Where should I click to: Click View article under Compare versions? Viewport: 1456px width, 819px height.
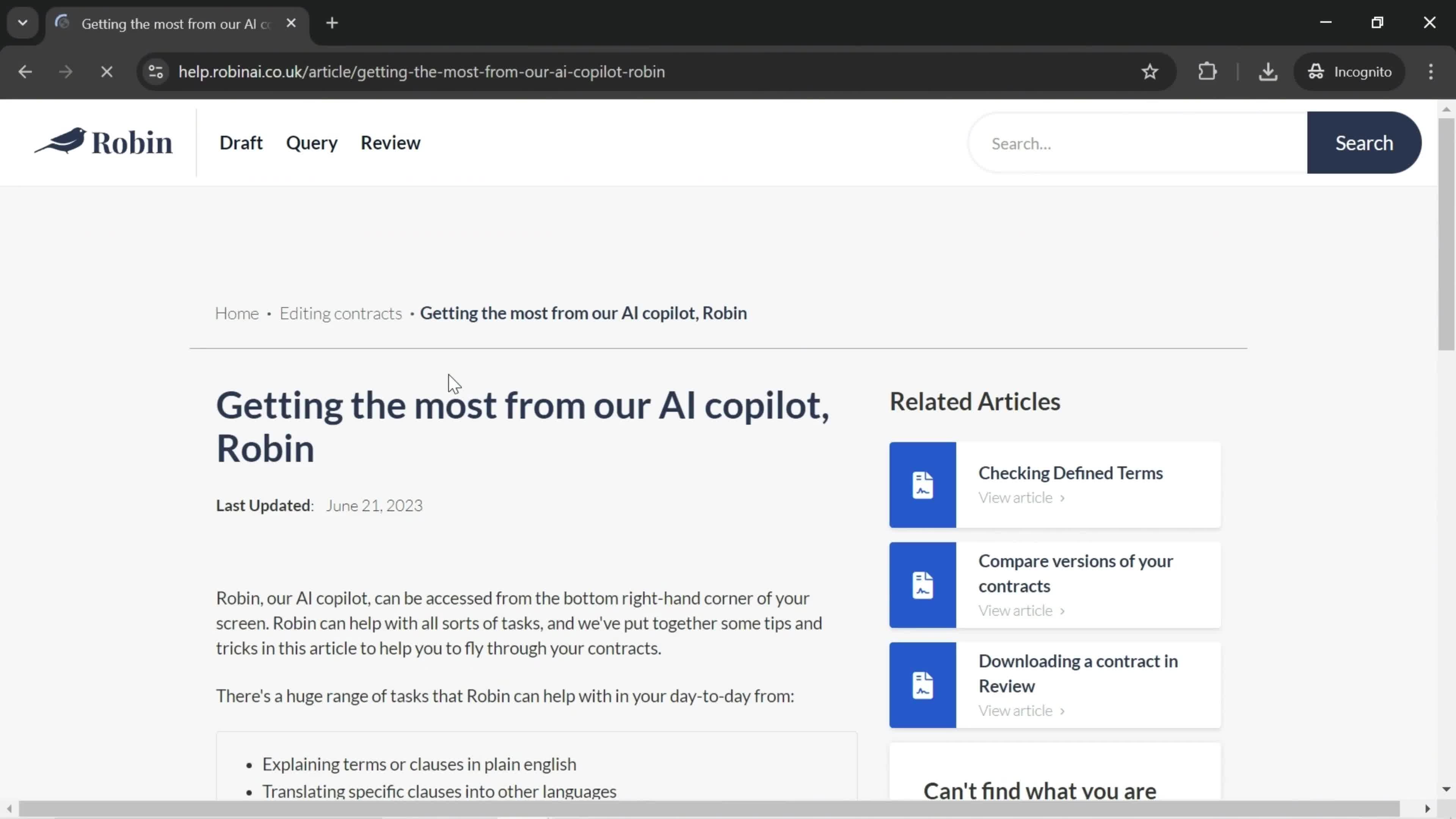(x=1021, y=610)
